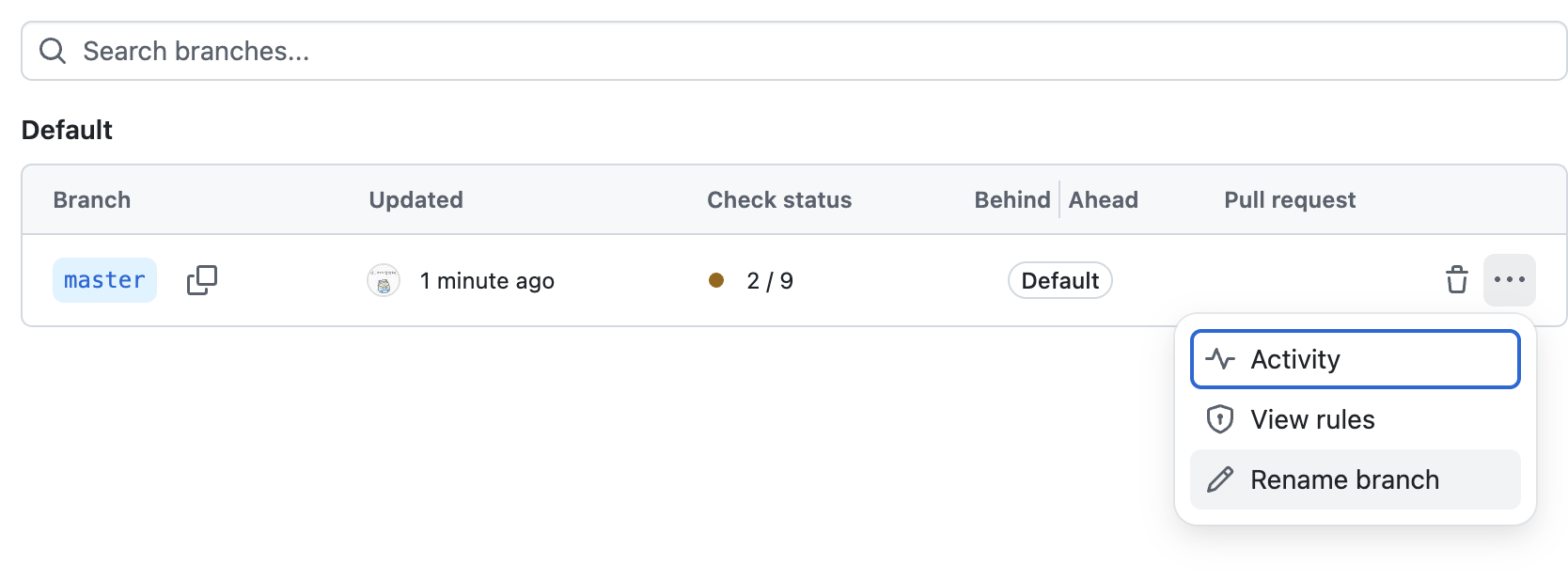
Task: Click the brown pending check status dot
Action: [x=716, y=280]
